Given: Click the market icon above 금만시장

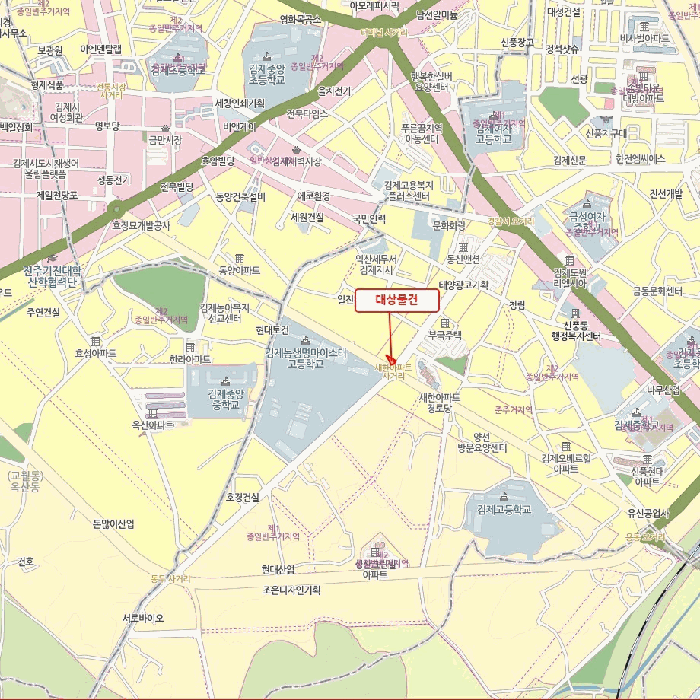Looking at the screenshot, I should (x=166, y=129).
